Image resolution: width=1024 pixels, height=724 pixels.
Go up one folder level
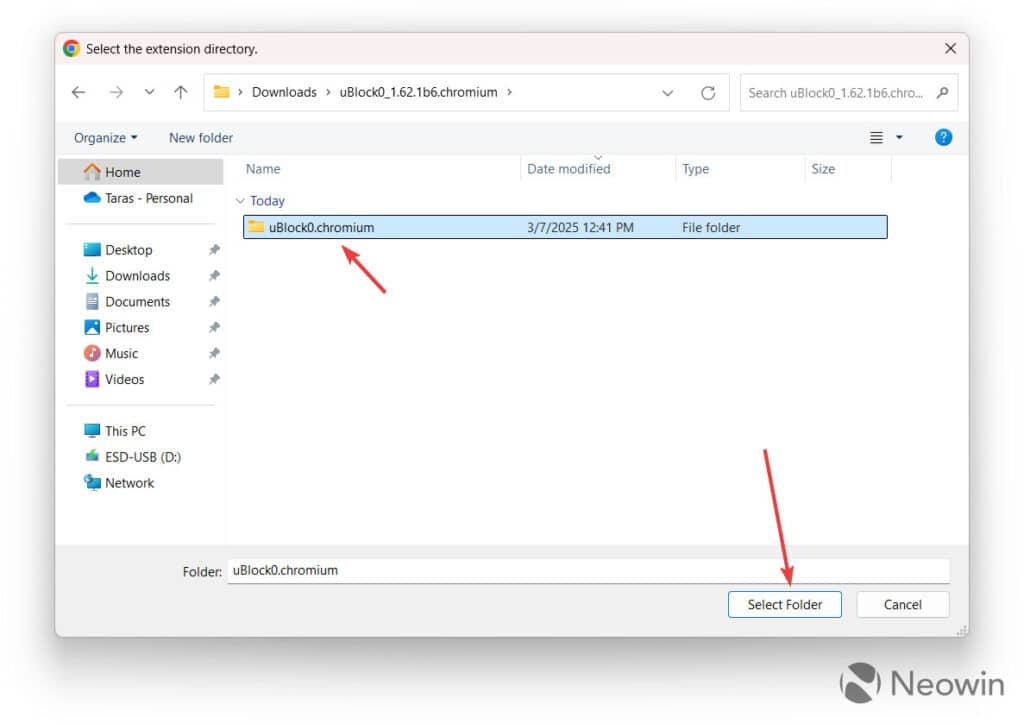tap(181, 93)
